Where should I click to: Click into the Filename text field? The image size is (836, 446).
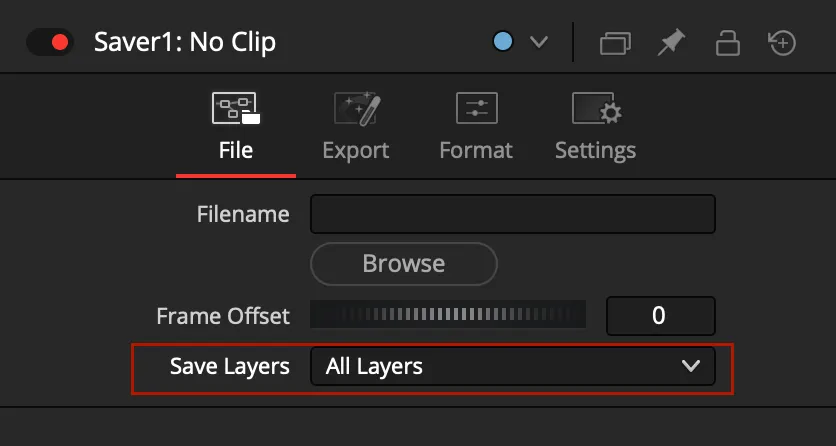point(513,214)
